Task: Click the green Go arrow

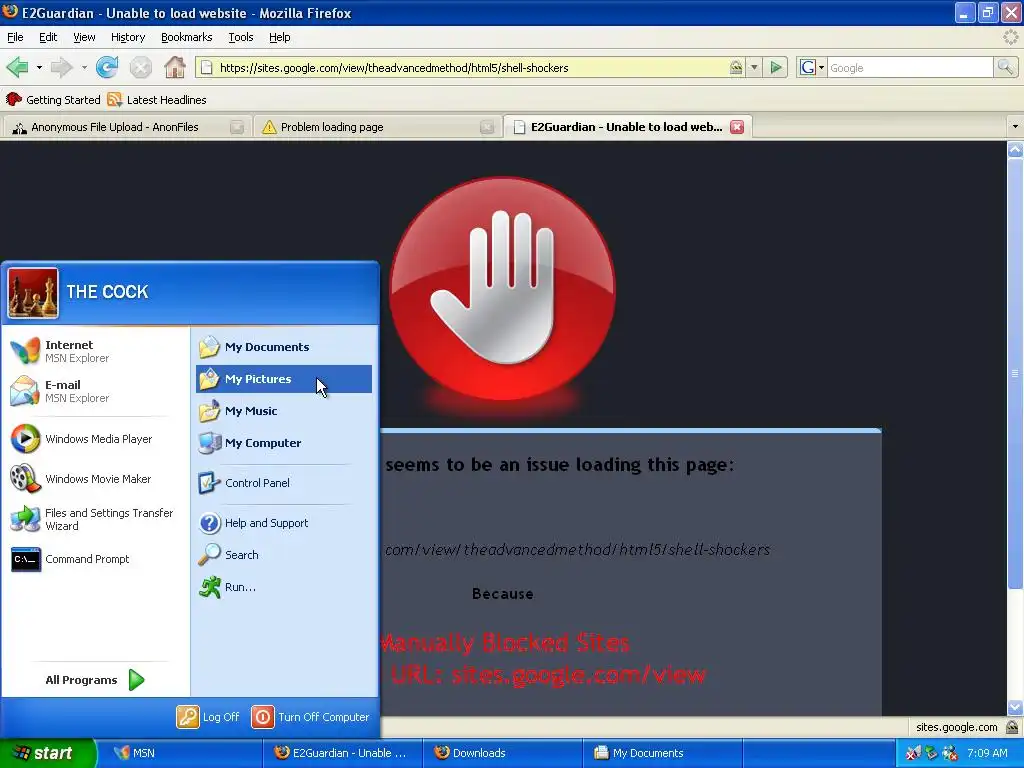Action: (776, 67)
